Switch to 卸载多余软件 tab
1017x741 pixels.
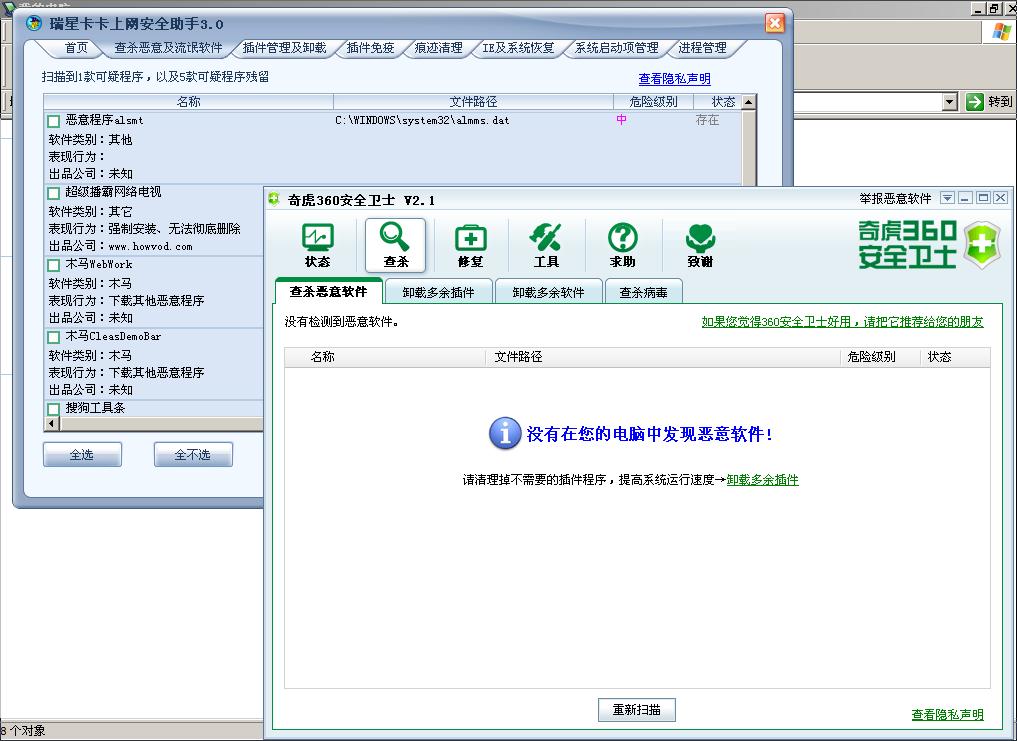[x=549, y=292]
